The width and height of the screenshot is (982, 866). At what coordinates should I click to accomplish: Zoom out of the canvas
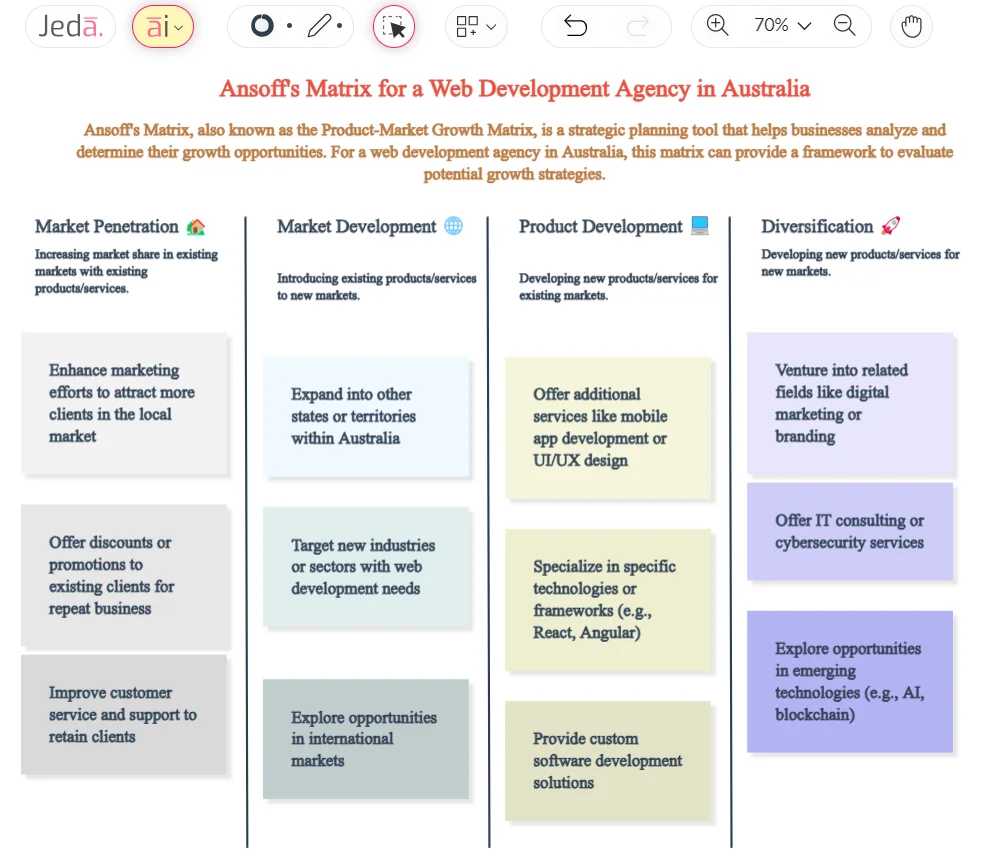pyautogui.click(x=845, y=26)
